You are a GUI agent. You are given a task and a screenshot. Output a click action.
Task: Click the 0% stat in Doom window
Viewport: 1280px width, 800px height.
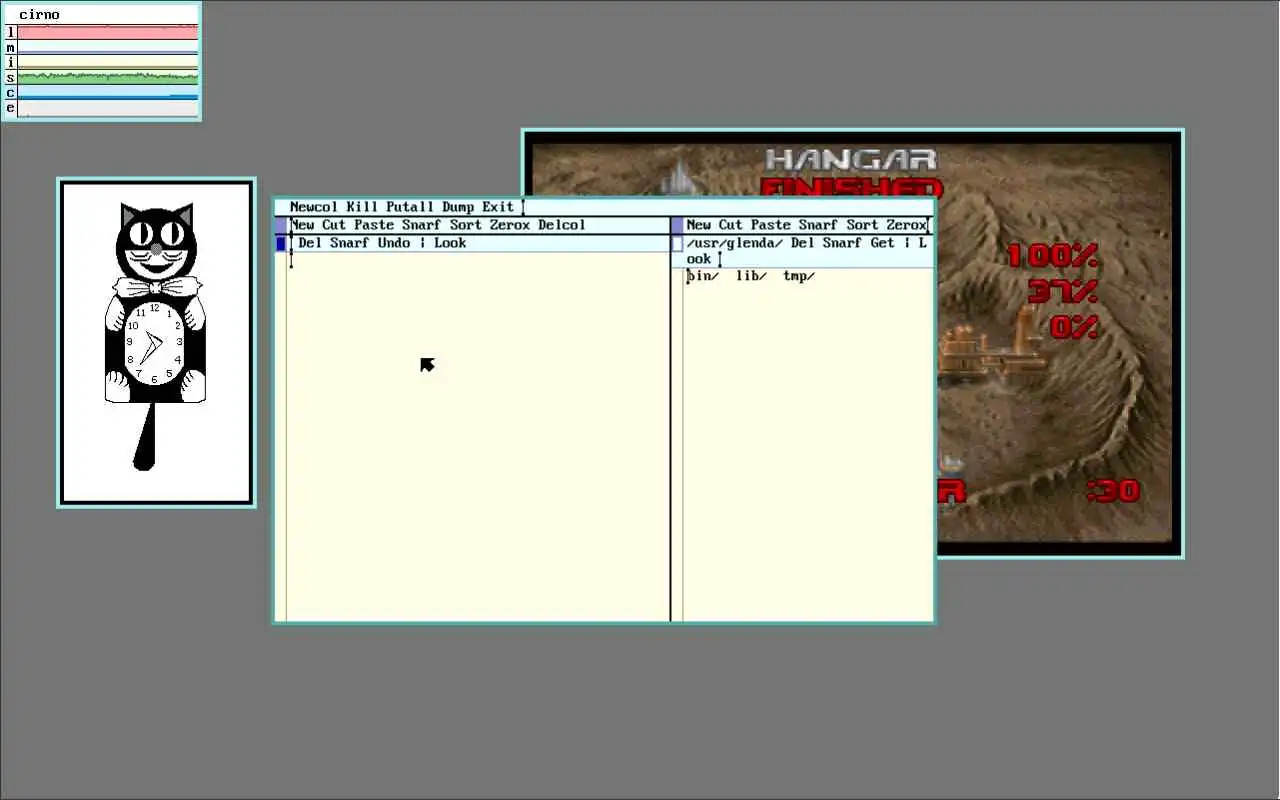(x=1074, y=327)
